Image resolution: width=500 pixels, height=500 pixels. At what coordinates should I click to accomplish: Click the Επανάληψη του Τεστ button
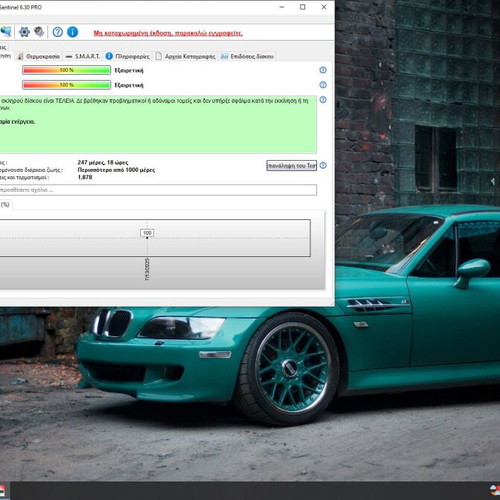(291, 166)
